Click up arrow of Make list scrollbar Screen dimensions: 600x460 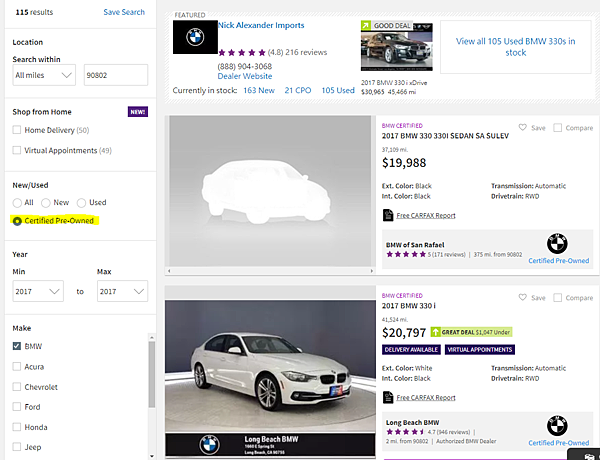coord(152,337)
